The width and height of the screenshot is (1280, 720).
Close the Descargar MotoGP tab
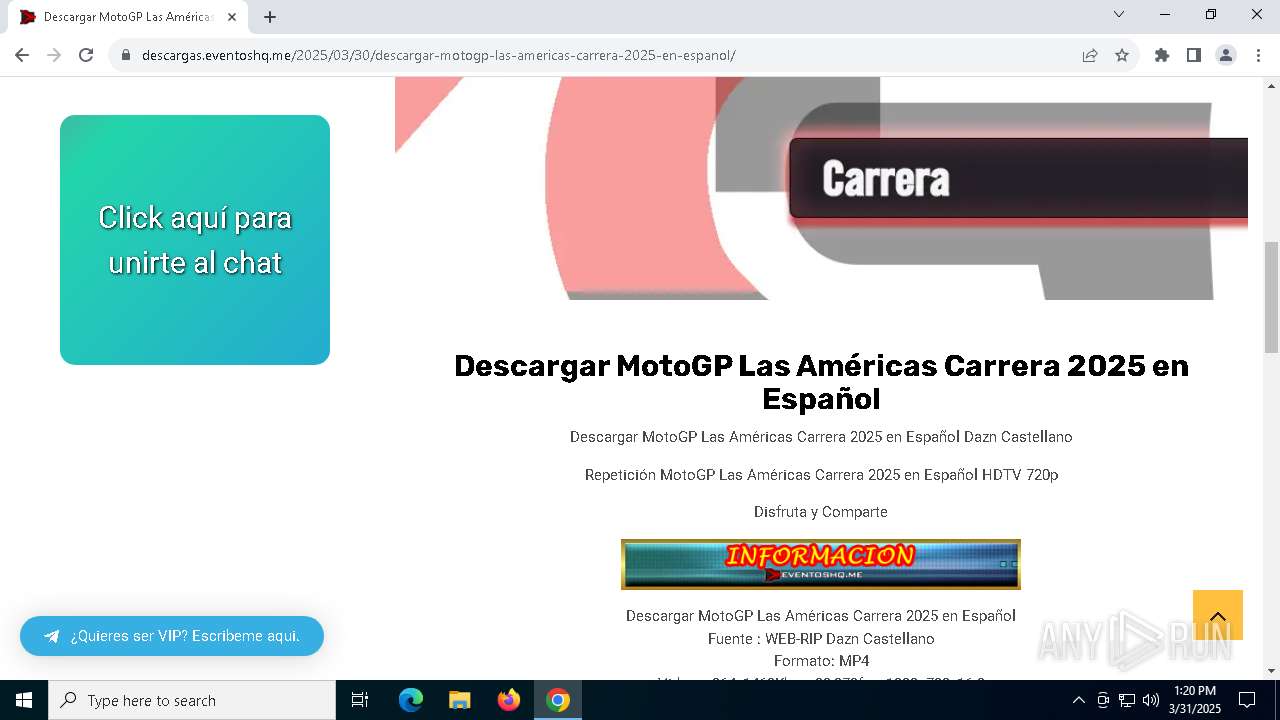click(232, 17)
